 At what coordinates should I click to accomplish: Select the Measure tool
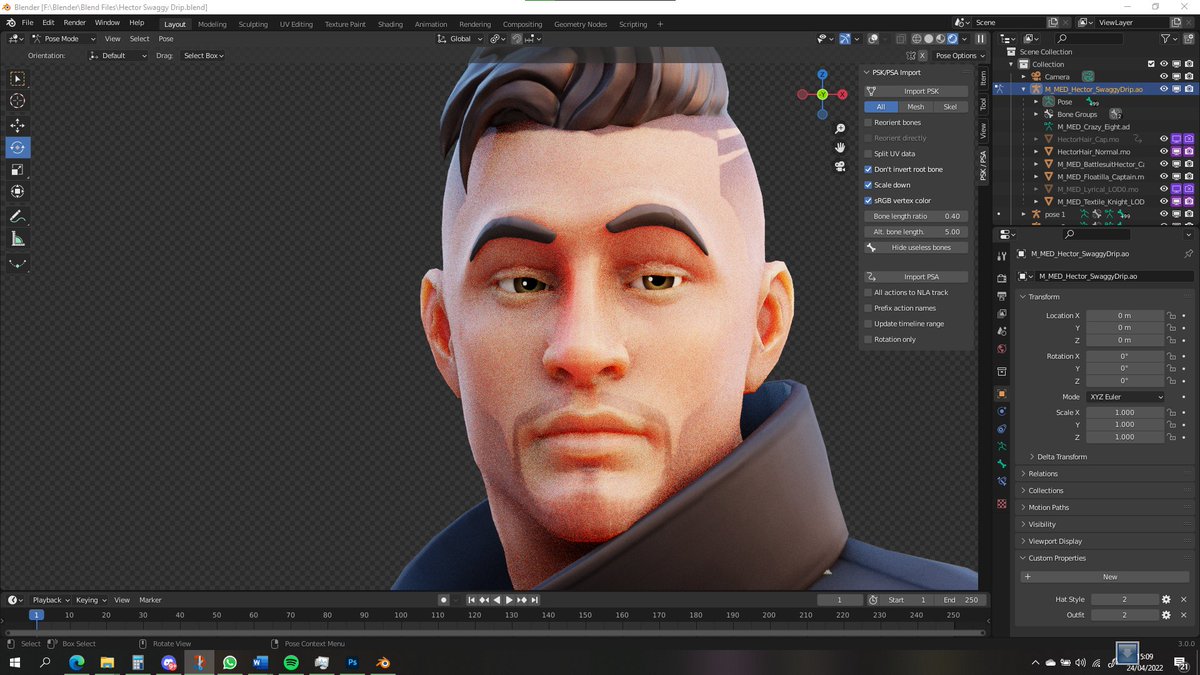[x=18, y=239]
